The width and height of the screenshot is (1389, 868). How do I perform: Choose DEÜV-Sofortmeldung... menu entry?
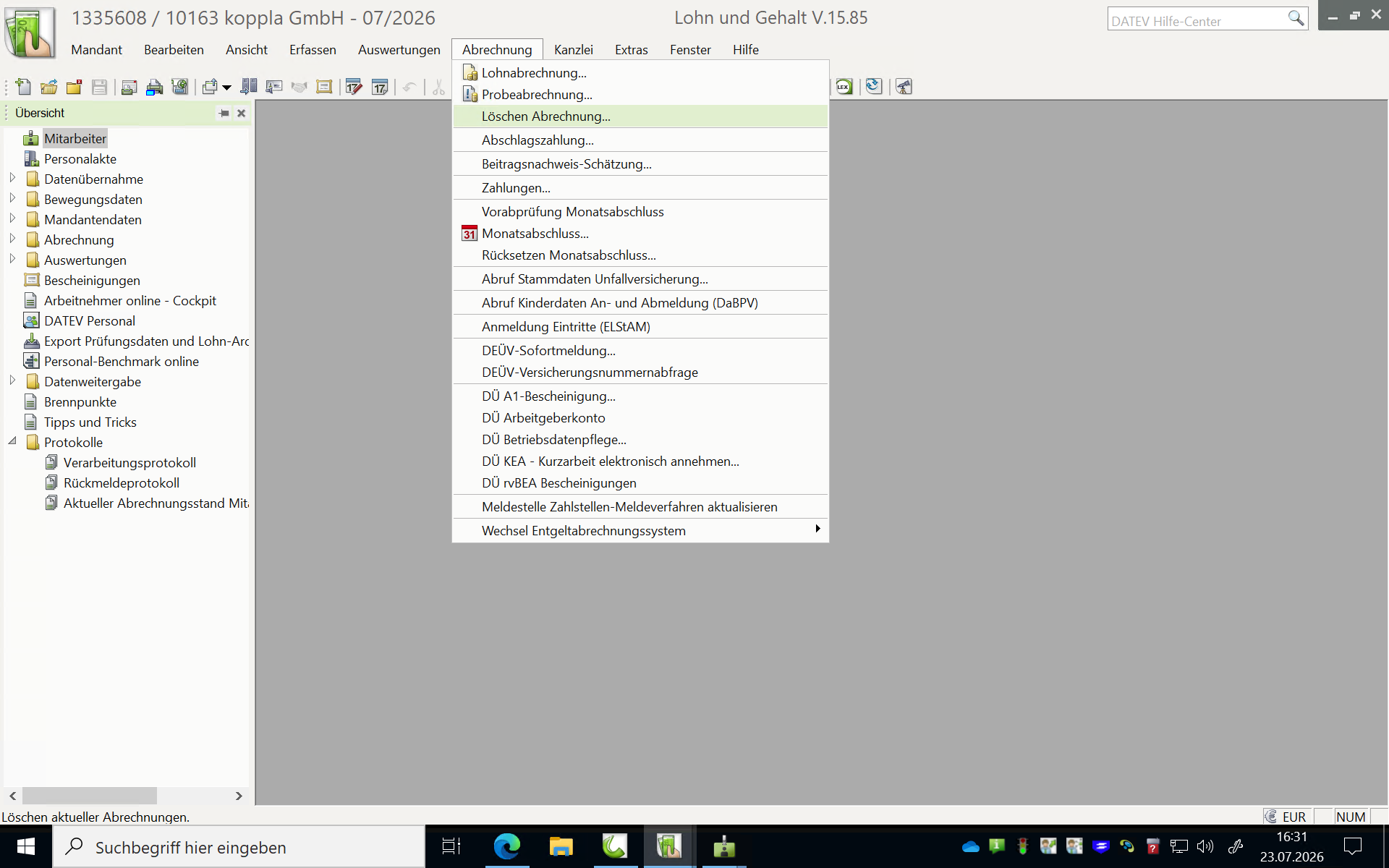point(640,351)
